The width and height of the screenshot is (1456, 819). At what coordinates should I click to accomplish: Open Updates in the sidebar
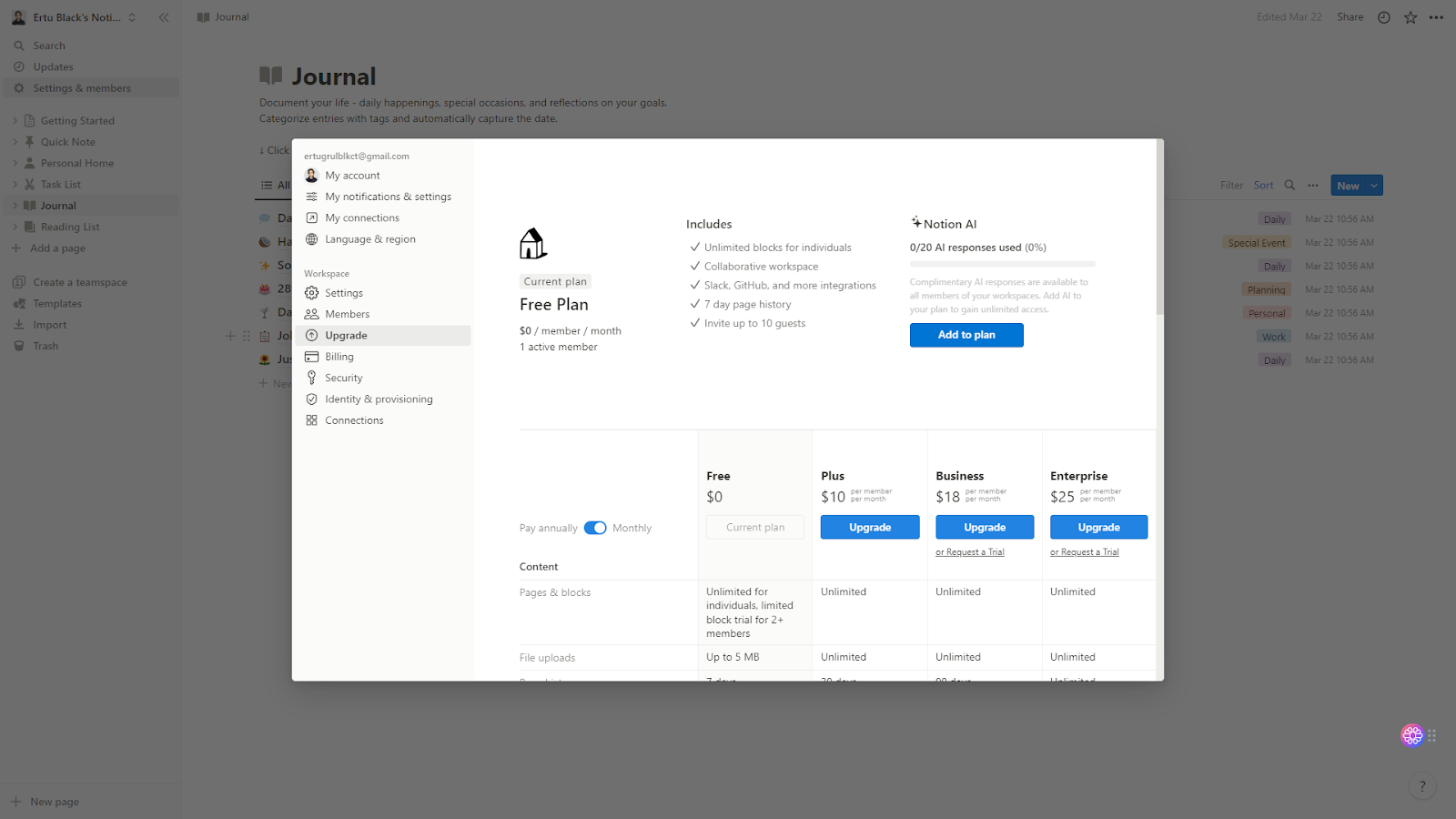(89, 67)
